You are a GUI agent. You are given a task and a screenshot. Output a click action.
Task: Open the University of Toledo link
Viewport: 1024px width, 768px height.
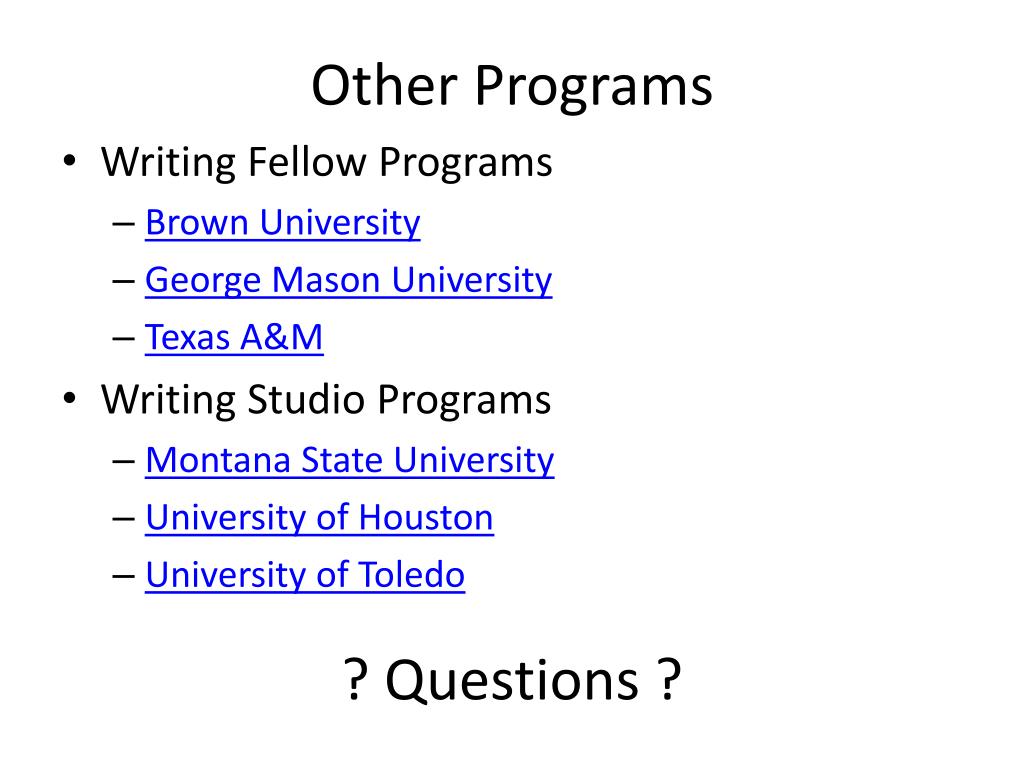point(305,575)
